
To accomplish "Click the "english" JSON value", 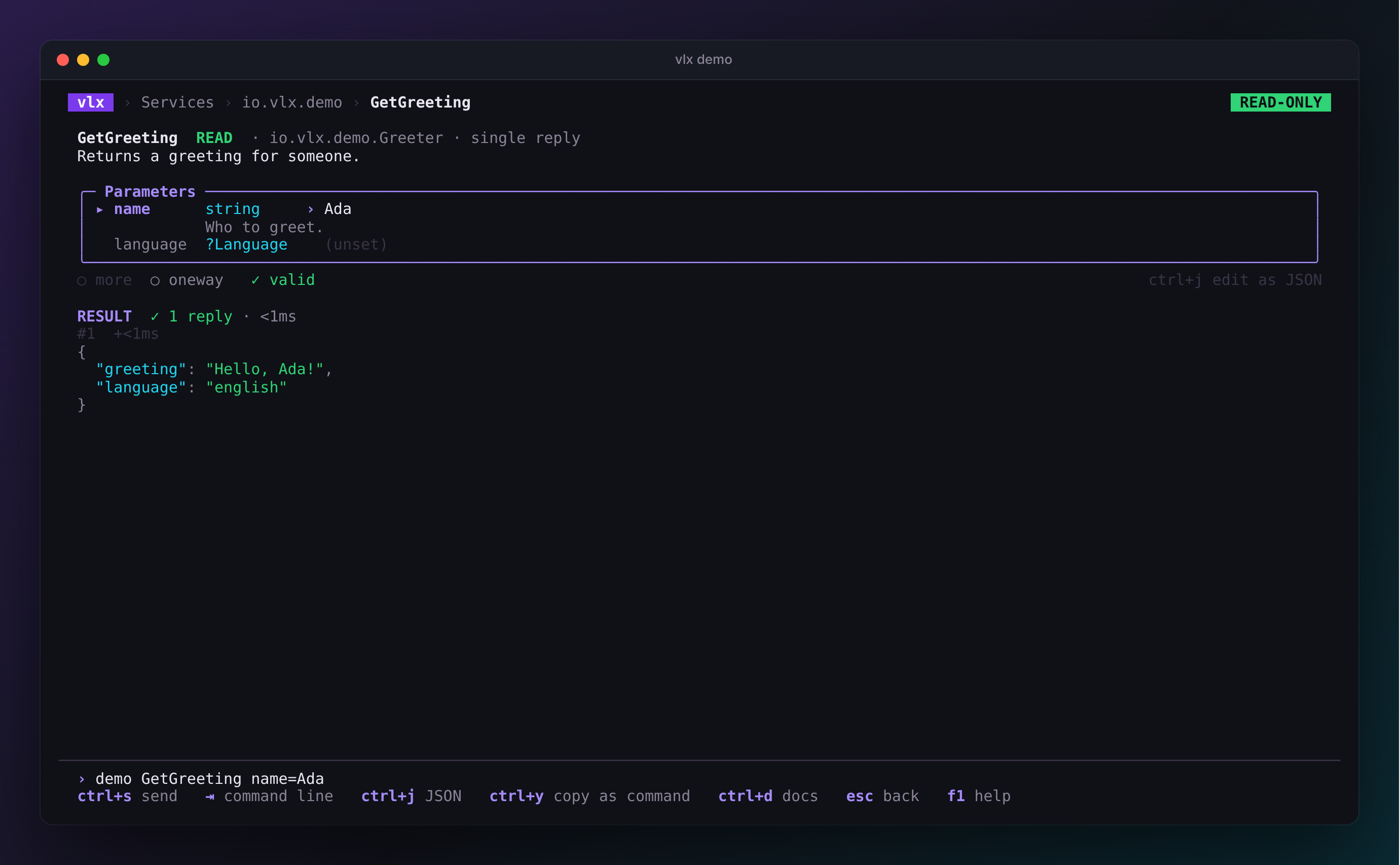I will tap(246, 388).
